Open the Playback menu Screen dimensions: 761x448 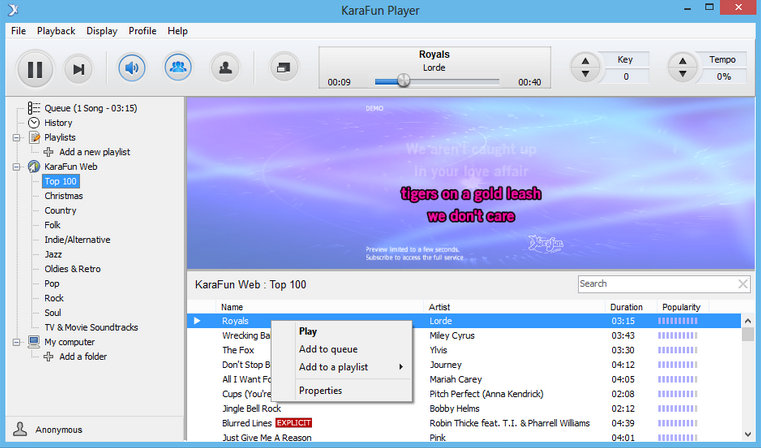(x=56, y=31)
